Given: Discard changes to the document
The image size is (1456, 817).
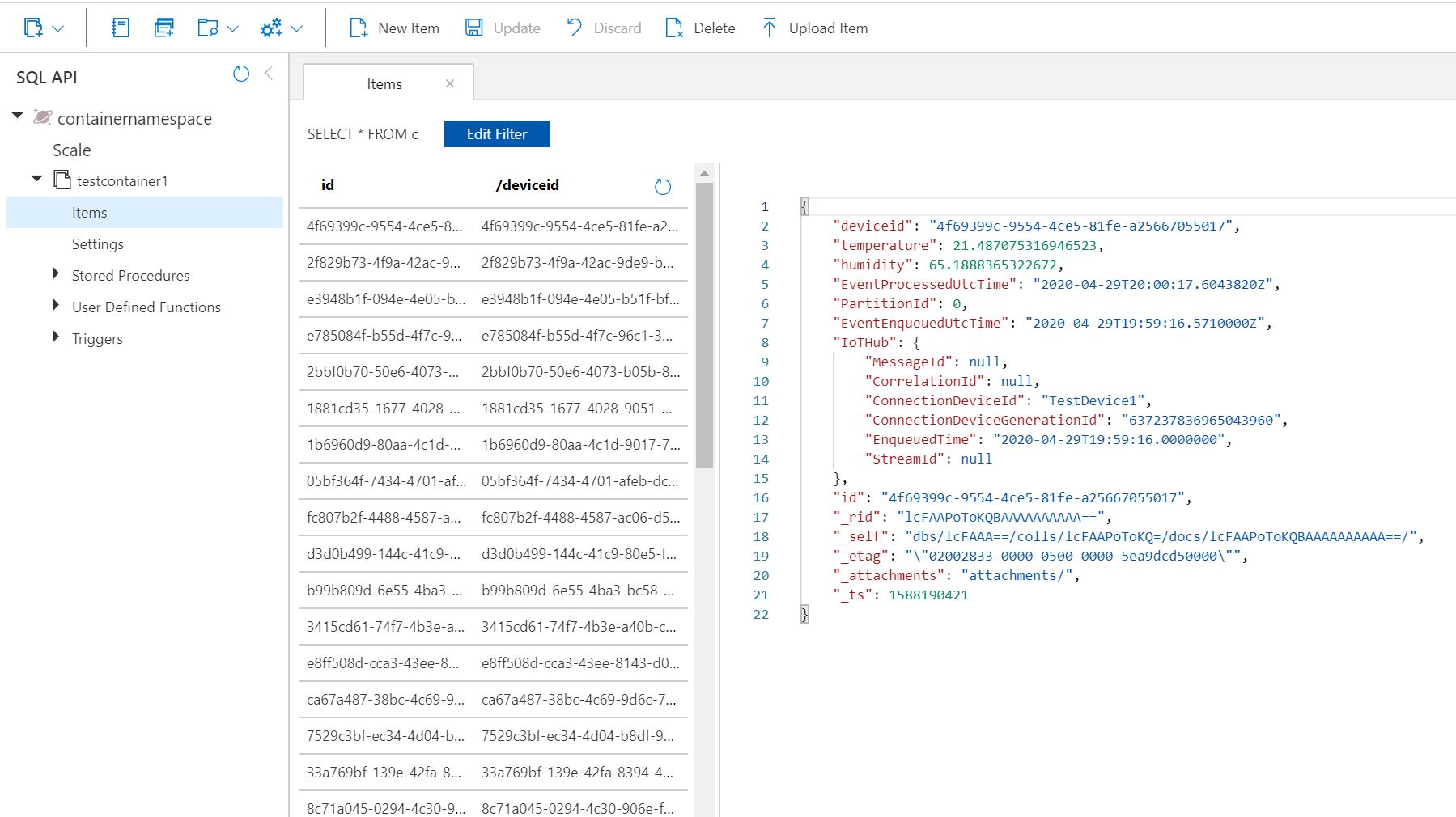Looking at the screenshot, I should click(603, 28).
